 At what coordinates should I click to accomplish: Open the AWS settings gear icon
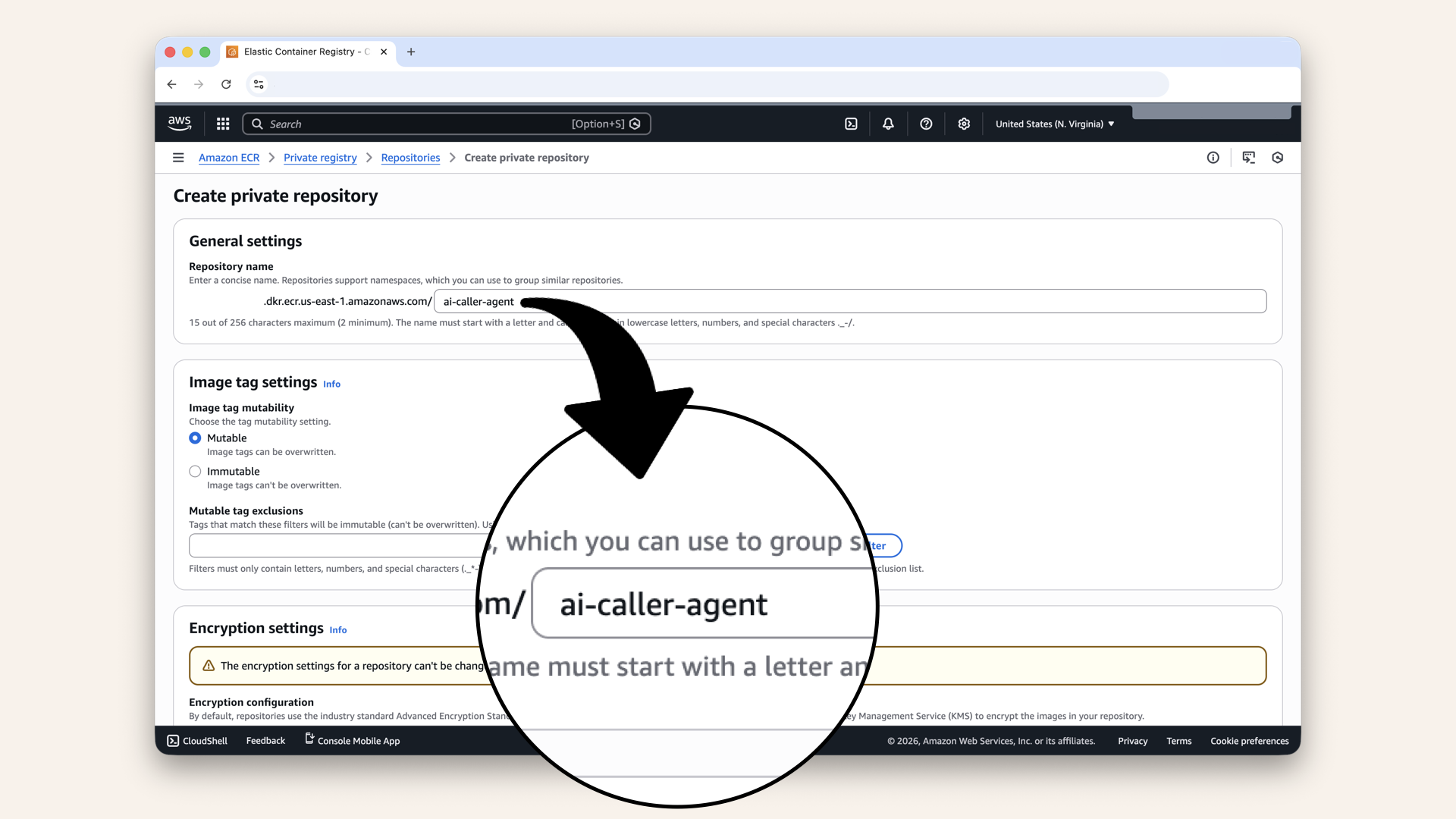[x=964, y=124]
